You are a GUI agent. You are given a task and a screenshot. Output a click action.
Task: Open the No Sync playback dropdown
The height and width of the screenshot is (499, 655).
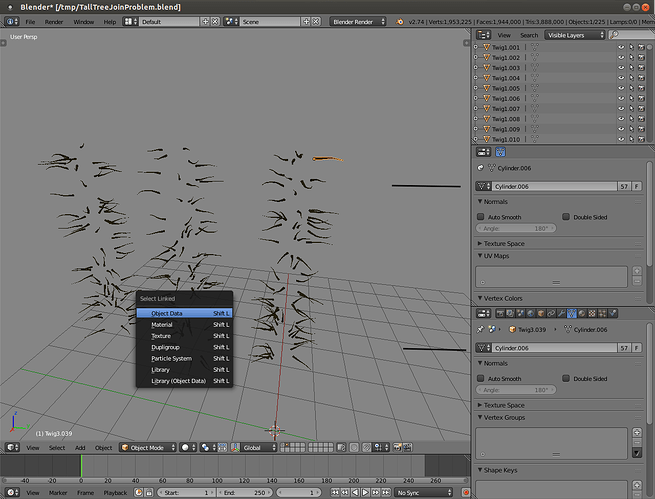pyautogui.click(x=424, y=493)
